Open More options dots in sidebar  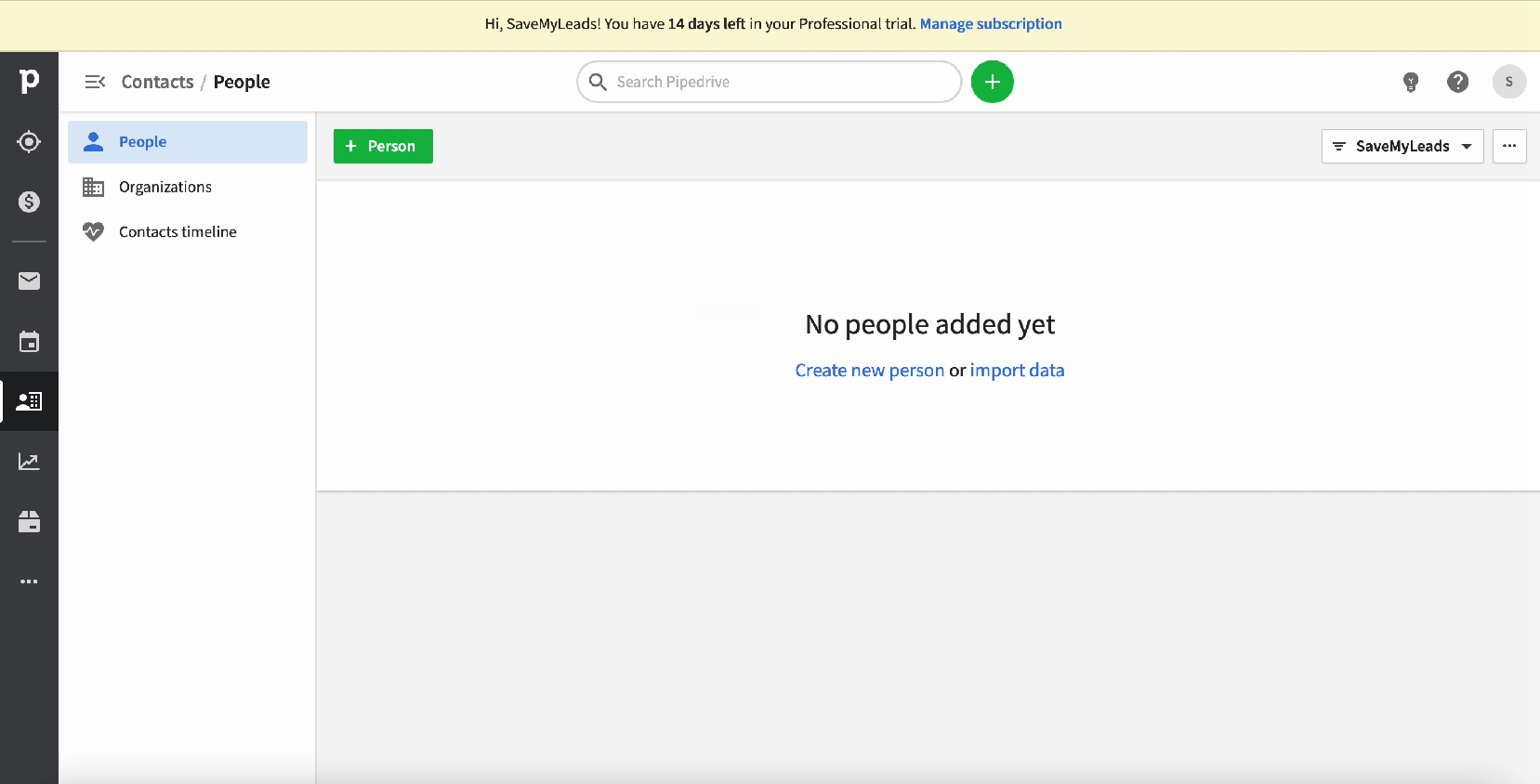click(29, 581)
